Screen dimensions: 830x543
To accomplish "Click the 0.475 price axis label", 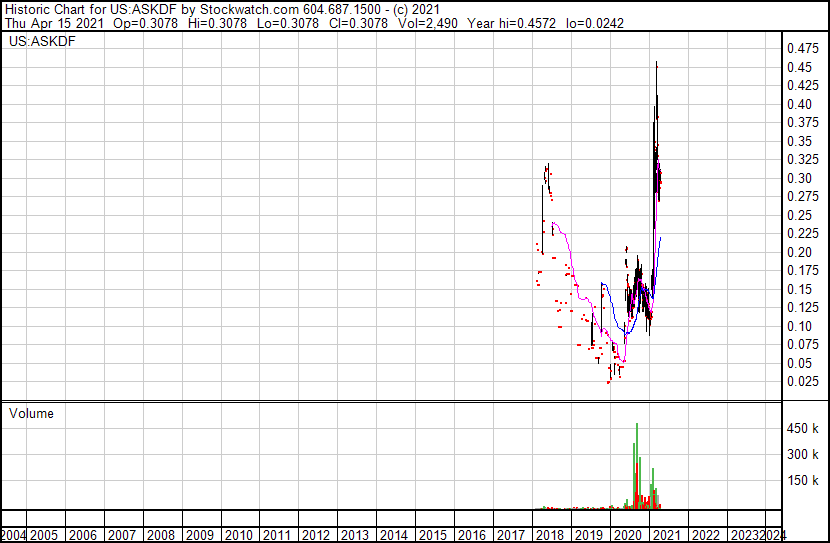I will 802,48.
